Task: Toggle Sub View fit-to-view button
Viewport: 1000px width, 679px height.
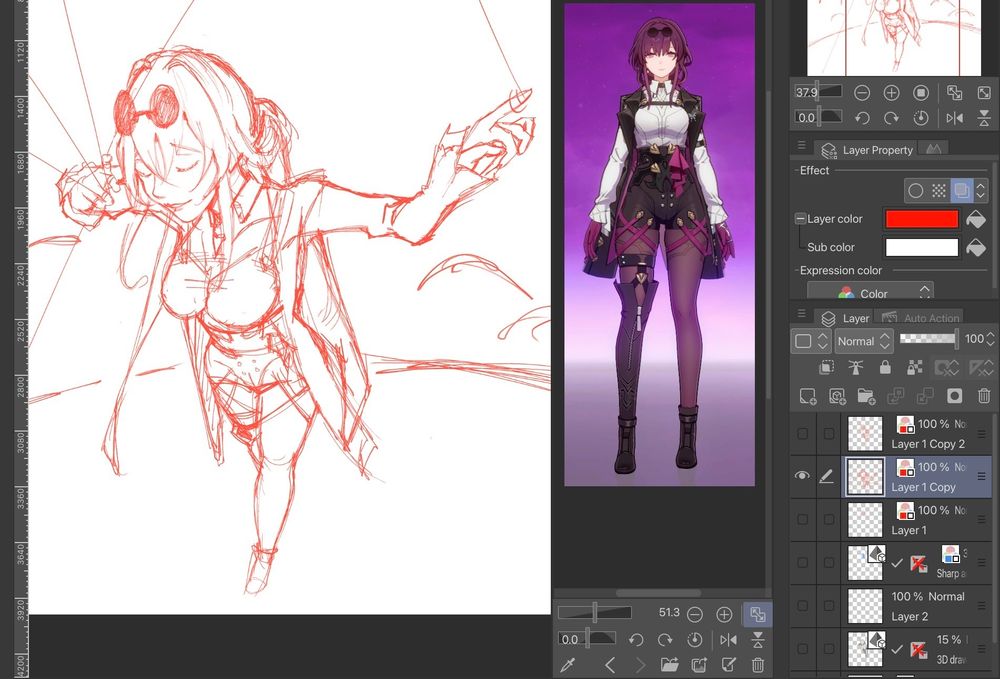Action: [x=758, y=615]
